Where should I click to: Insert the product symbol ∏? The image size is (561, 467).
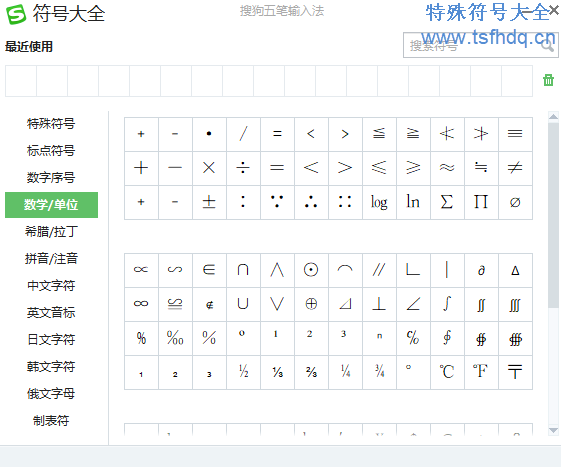click(481, 202)
